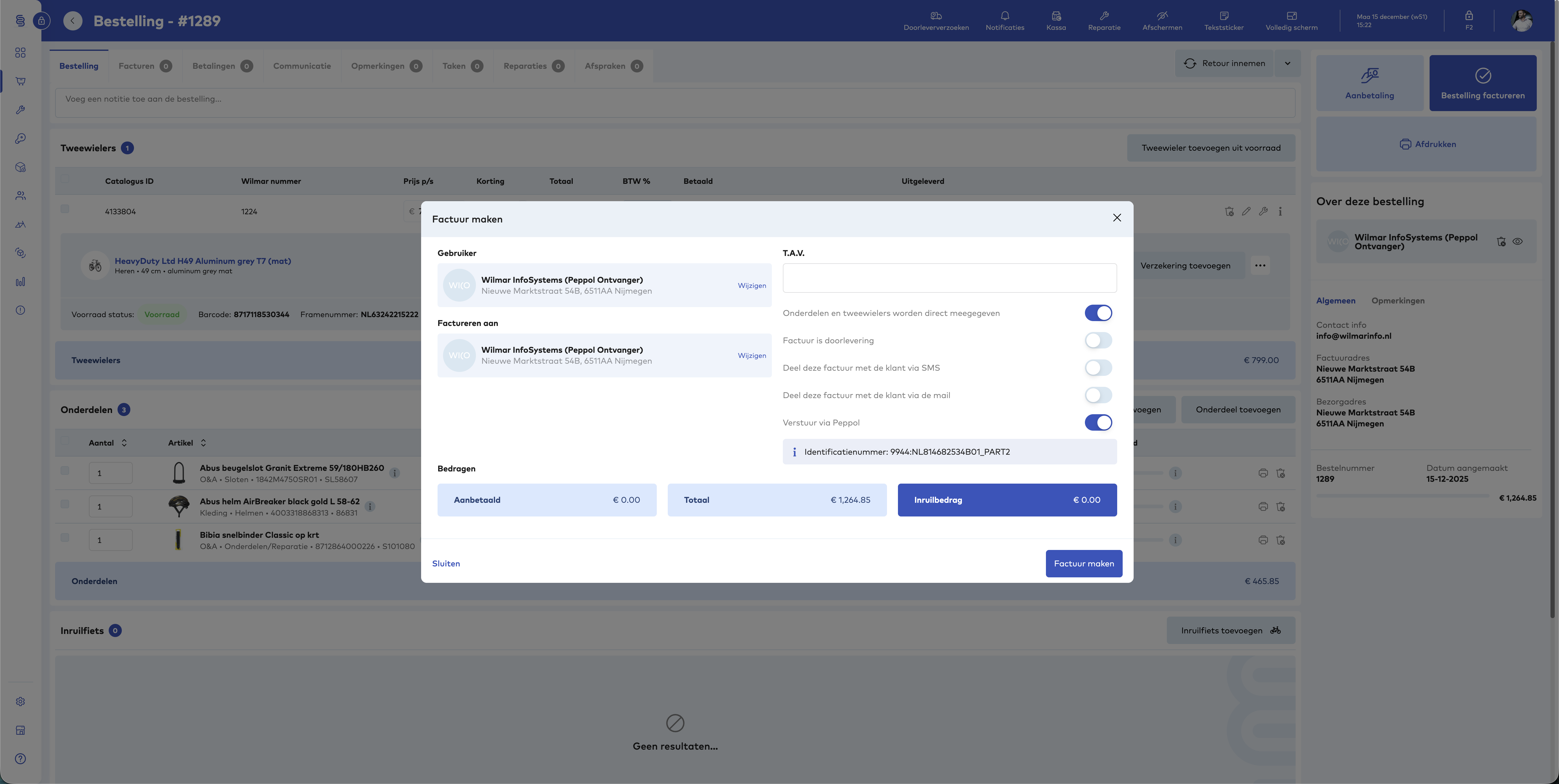Disable Verstuur via Peppol toggle
Screen dimensions: 1559x784
tap(1098, 422)
